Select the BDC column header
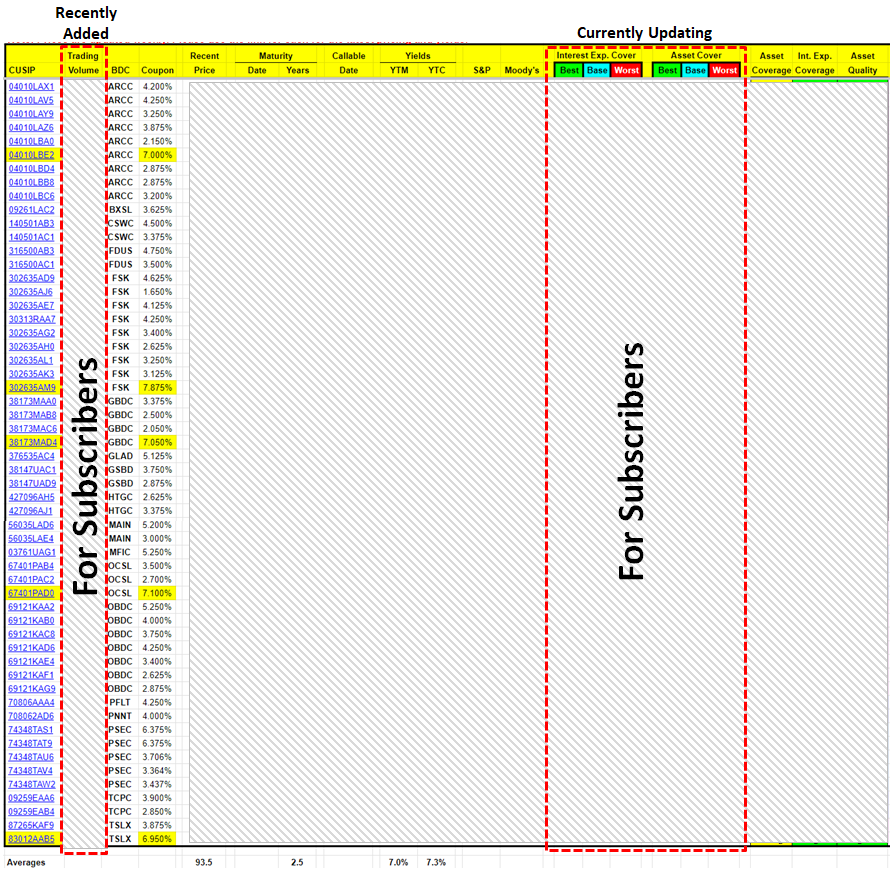The image size is (890, 872). 120,70
